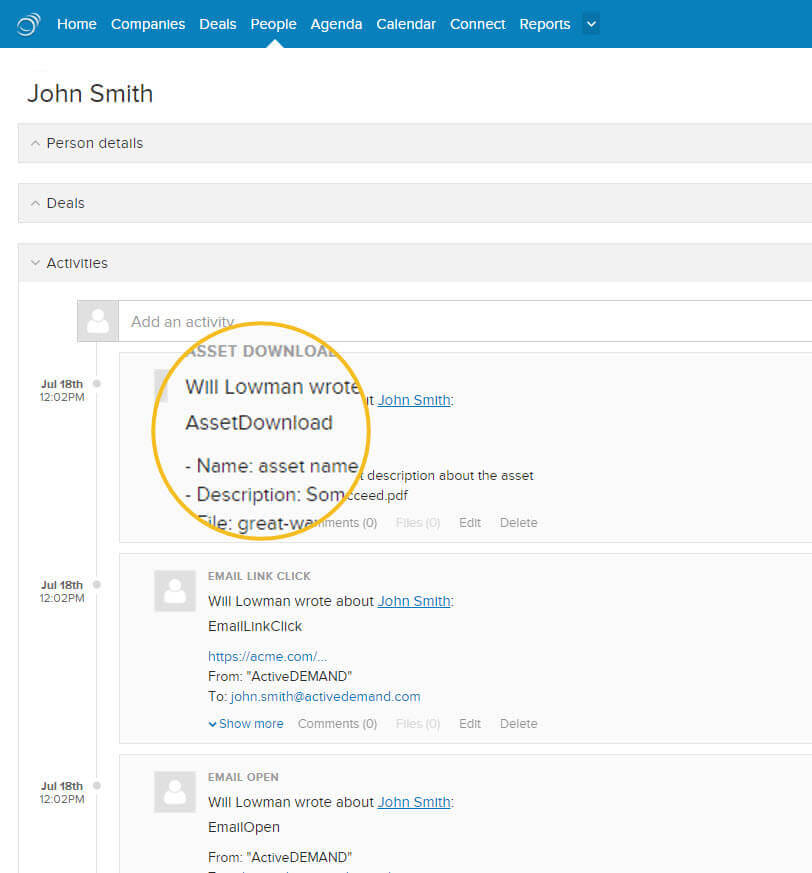Click the swirl logo in the navigation bar

click(x=28, y=24)
